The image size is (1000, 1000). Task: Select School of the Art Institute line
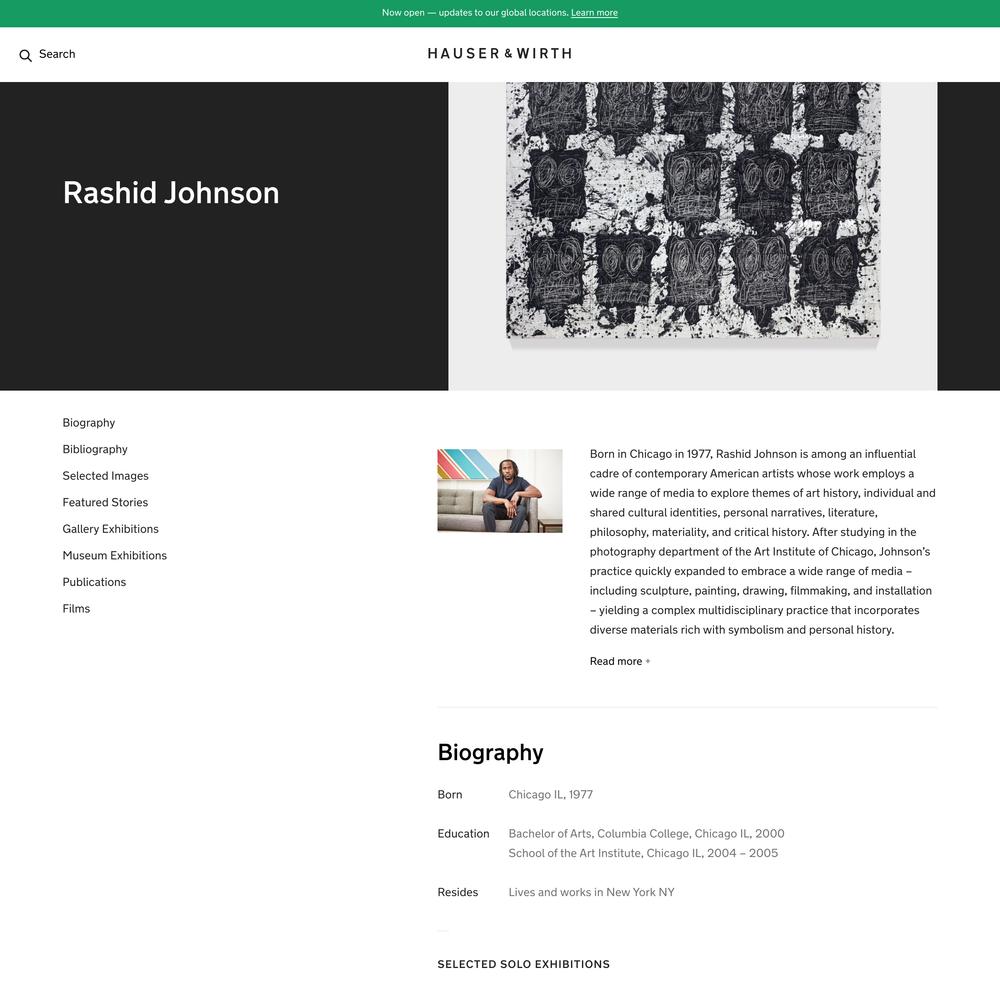[x=643, y=853]
